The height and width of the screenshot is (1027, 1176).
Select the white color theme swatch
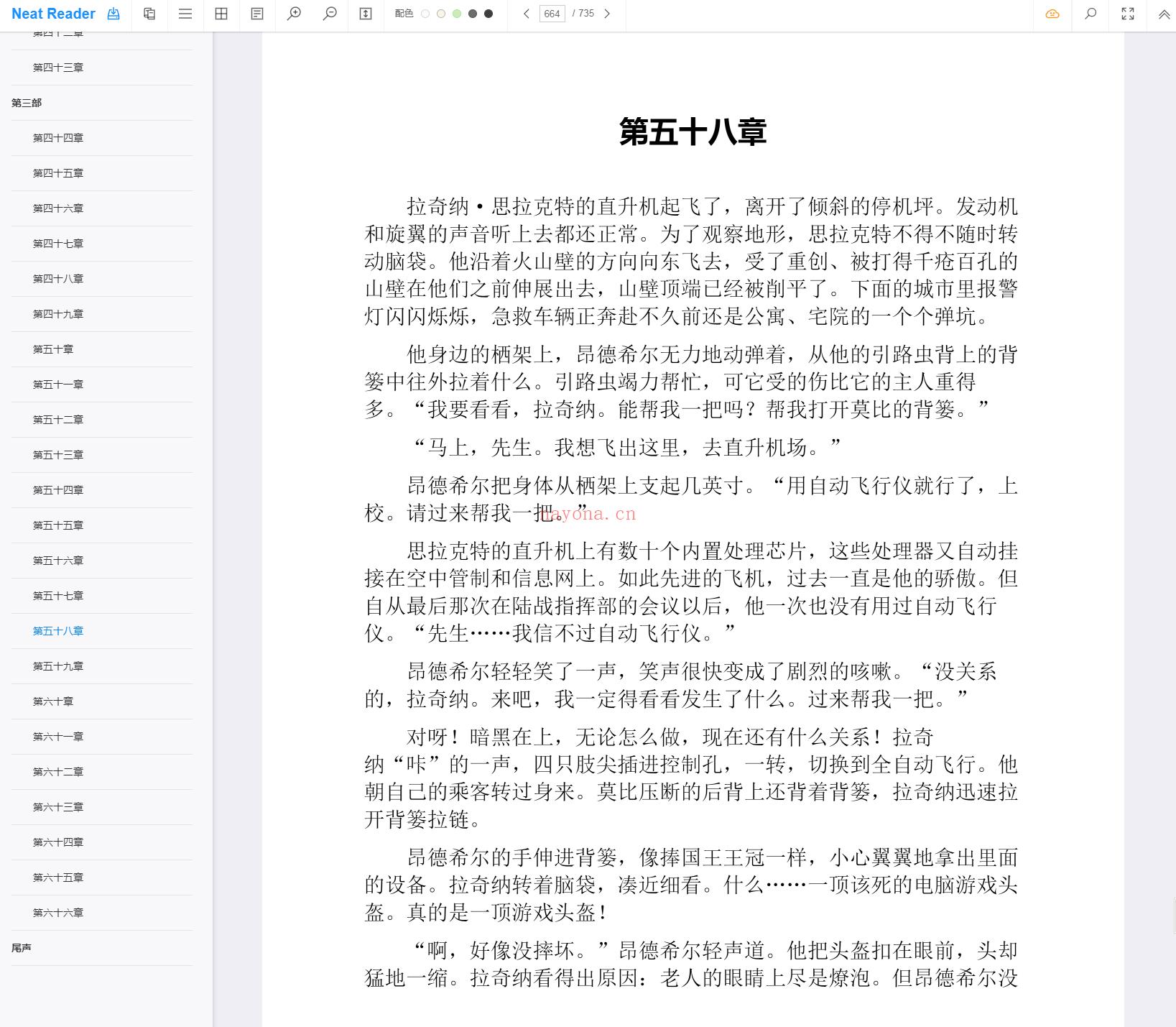pyautogui.click(x=425, y=14)
